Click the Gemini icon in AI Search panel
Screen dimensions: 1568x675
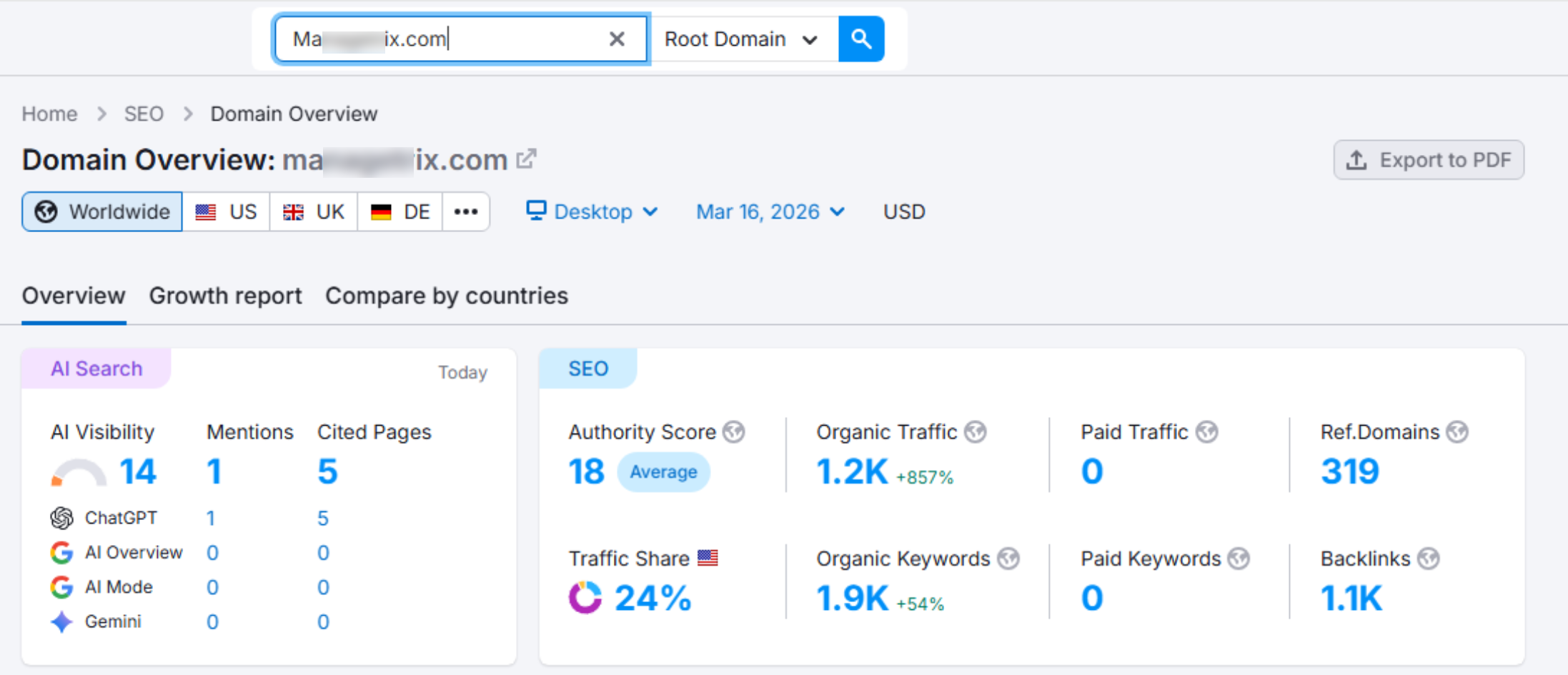[x=61, y=621]
